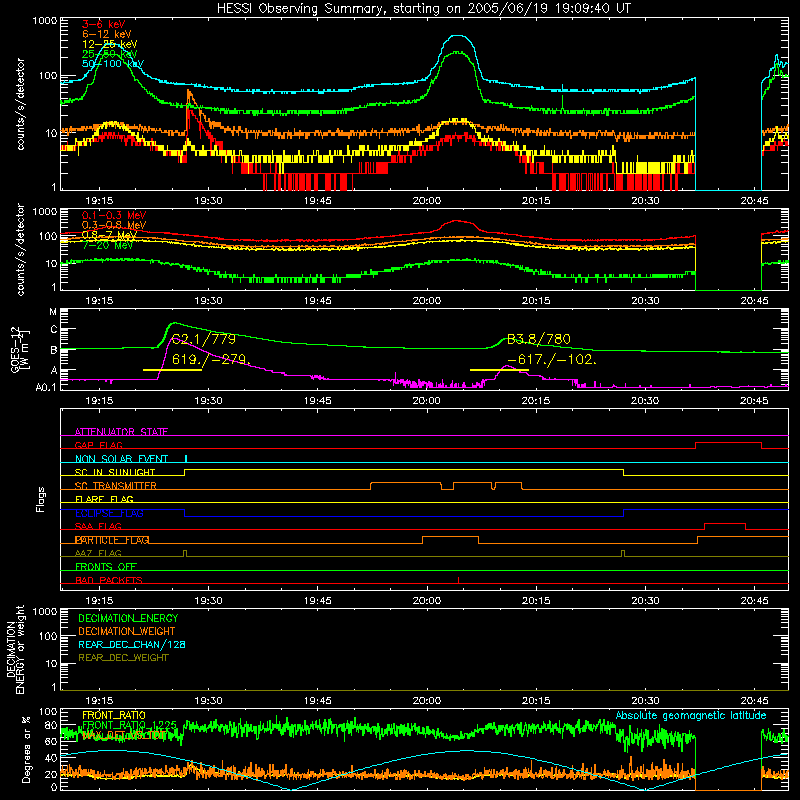Click the SC_IN_SUNLIGHT flag label
Viewport: 800px width, 800px height.
tap(115, 472)
